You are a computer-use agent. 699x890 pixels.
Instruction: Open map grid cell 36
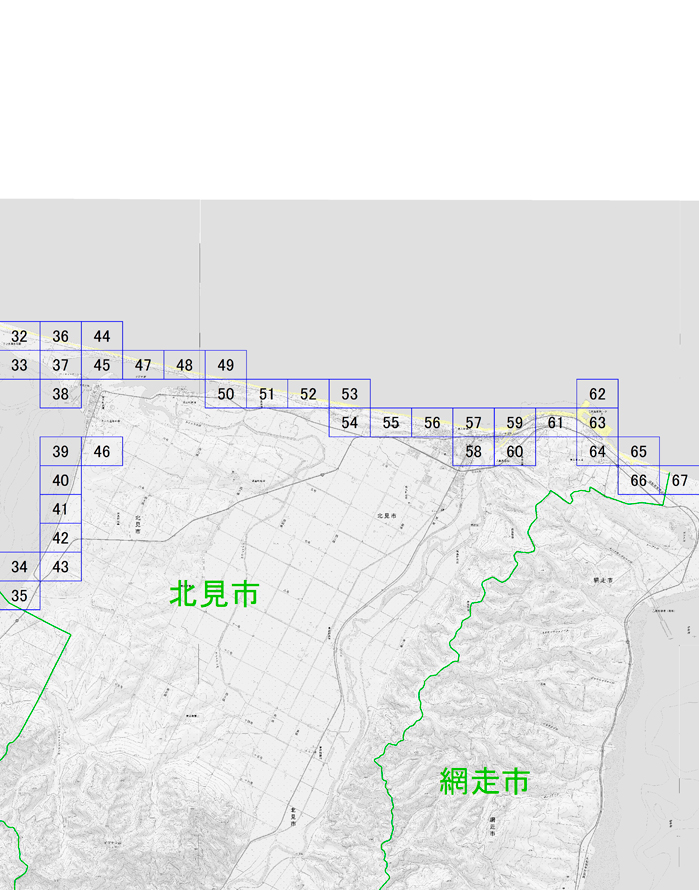pos(61,336)
